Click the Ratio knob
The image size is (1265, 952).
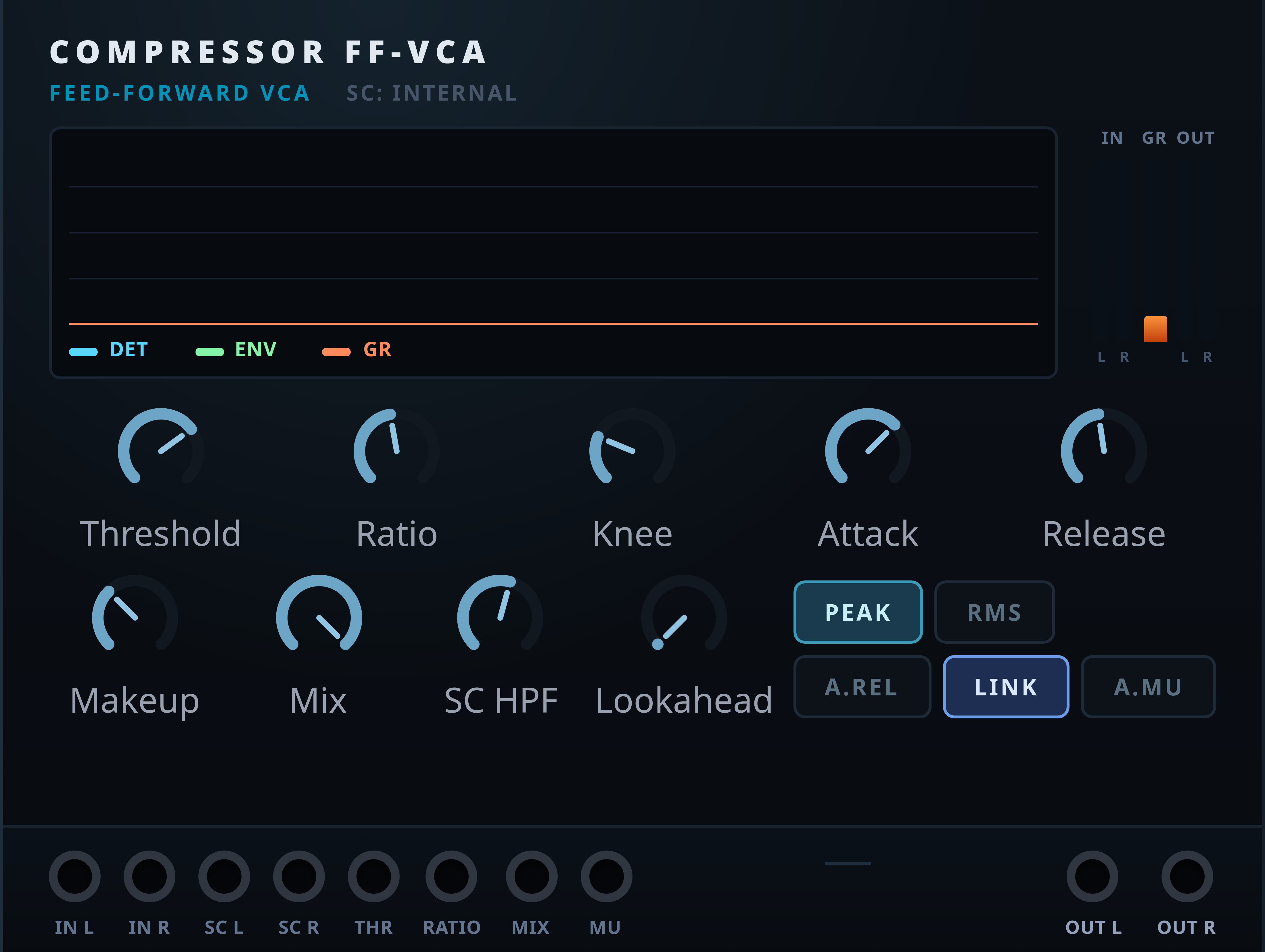pos(396,450)
